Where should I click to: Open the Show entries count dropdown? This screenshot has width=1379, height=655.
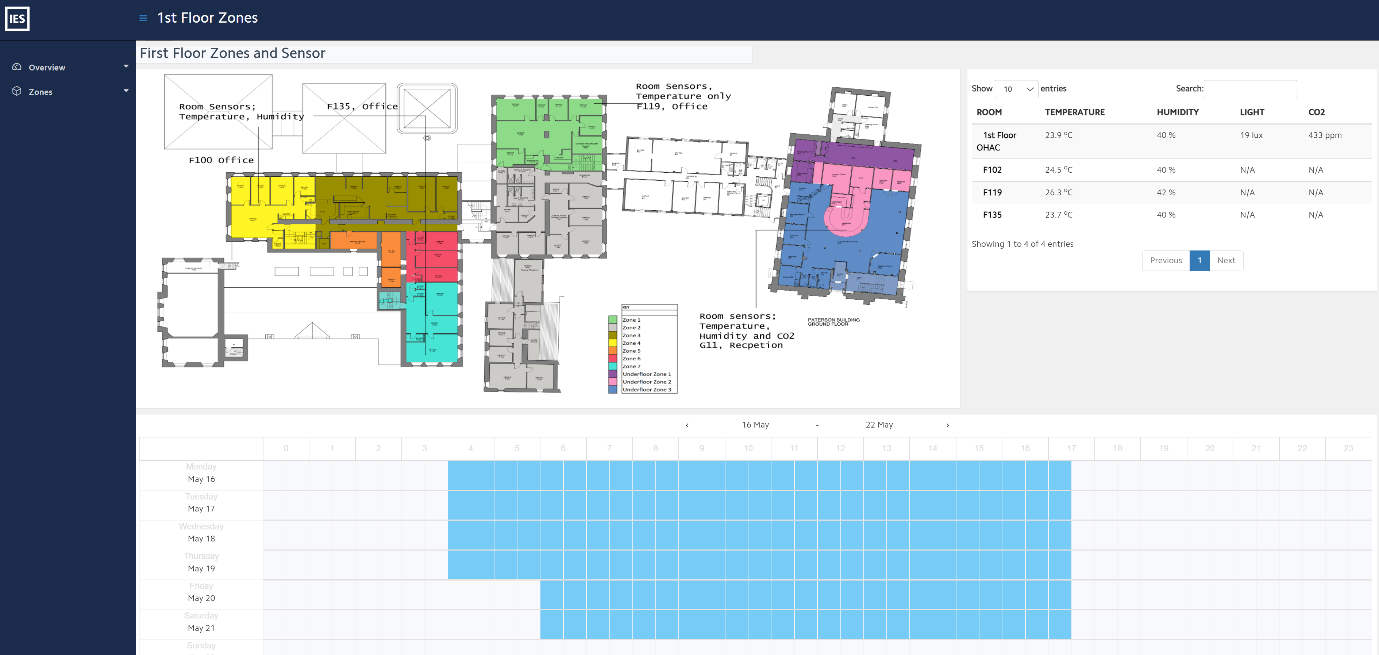(x=1017, y=89)
